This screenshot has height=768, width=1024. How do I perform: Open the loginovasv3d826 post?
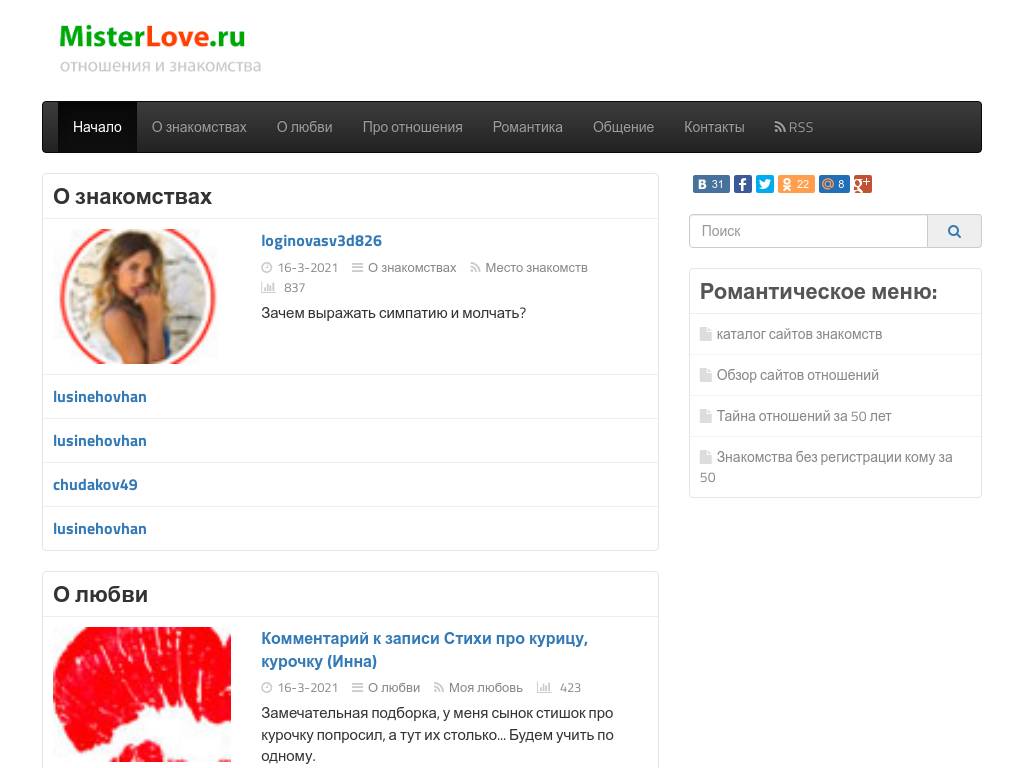pos(321,241)
